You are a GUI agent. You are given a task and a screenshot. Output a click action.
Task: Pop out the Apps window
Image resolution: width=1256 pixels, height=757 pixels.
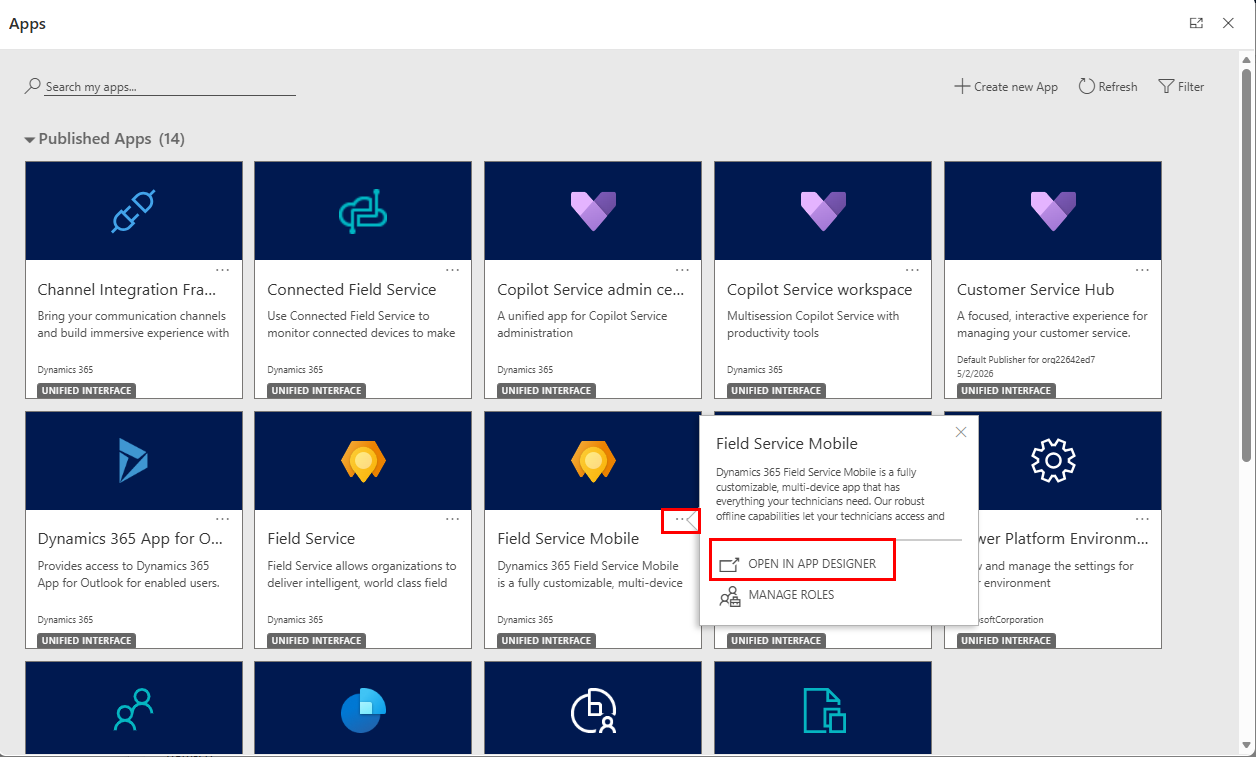1196,23
